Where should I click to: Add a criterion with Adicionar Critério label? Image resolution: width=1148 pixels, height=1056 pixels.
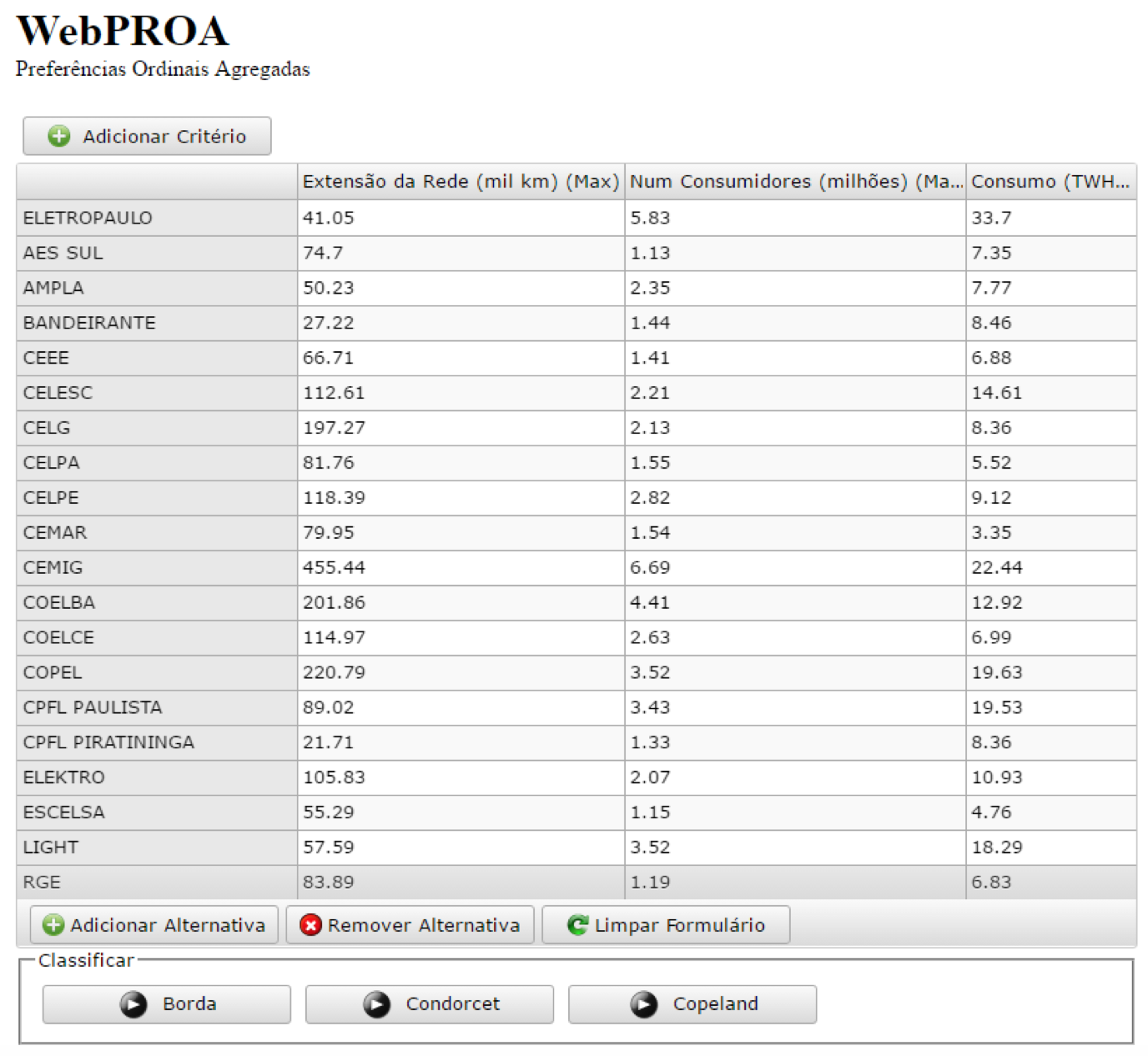coord(164,136)
